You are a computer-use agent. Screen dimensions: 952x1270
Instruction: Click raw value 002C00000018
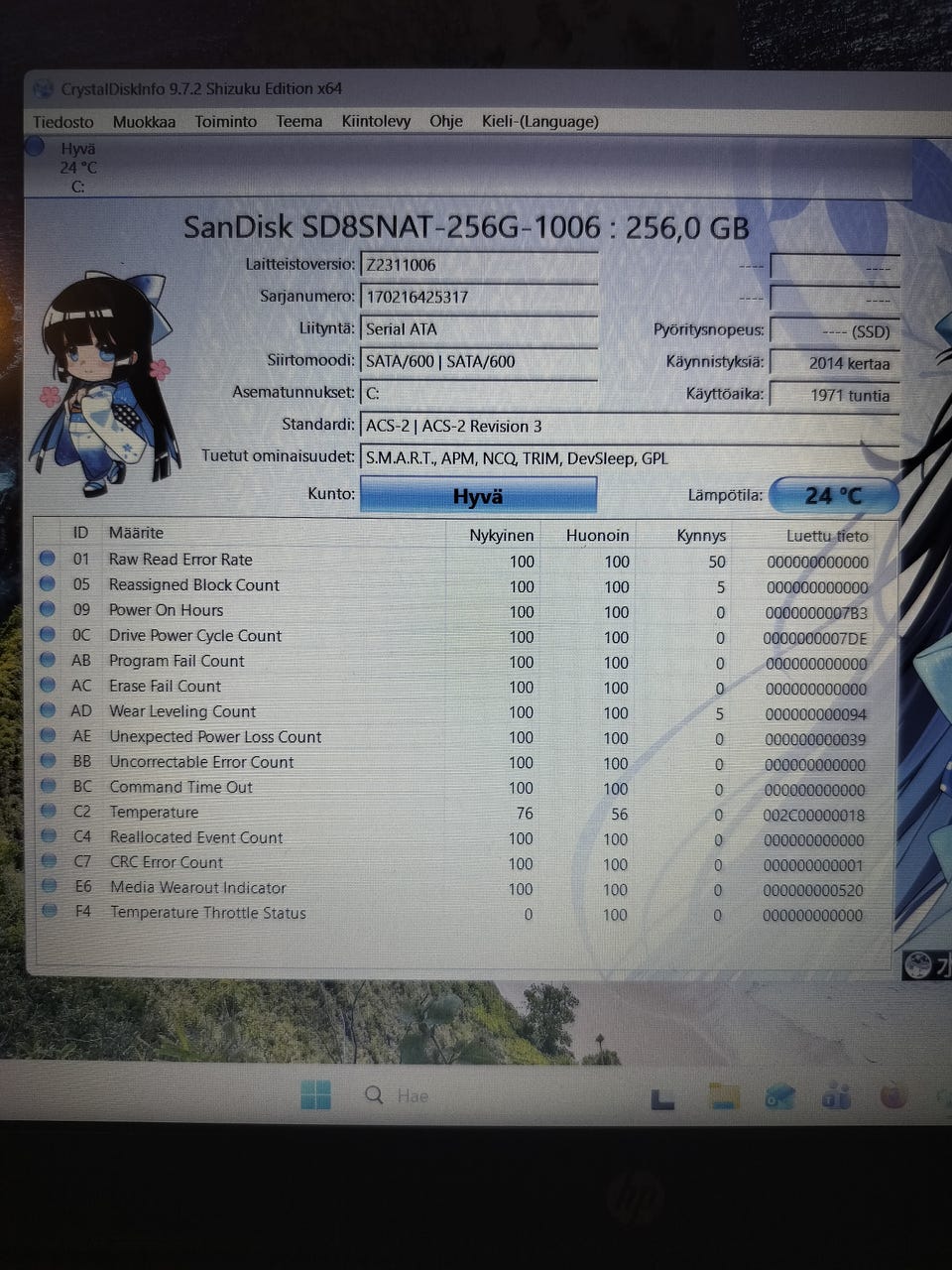coord(814,816)
